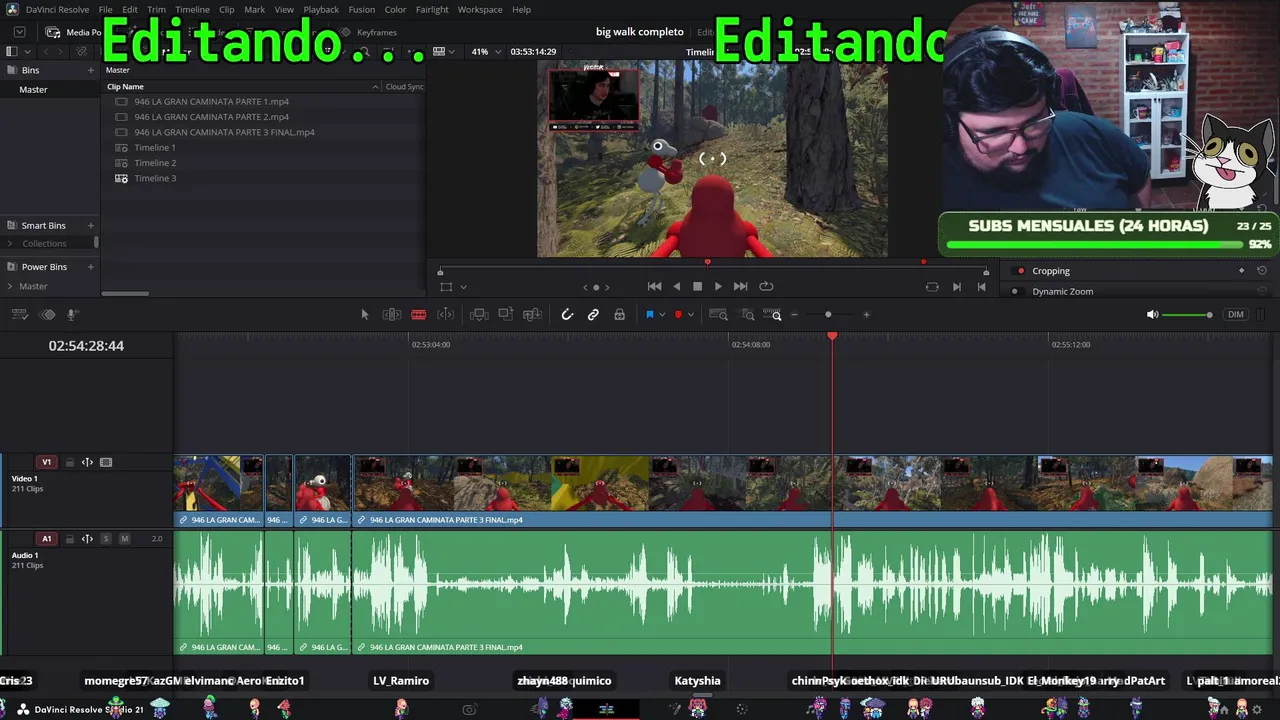
Task: Open the viewer transform overlay dropdown
Action: (463, 287)
